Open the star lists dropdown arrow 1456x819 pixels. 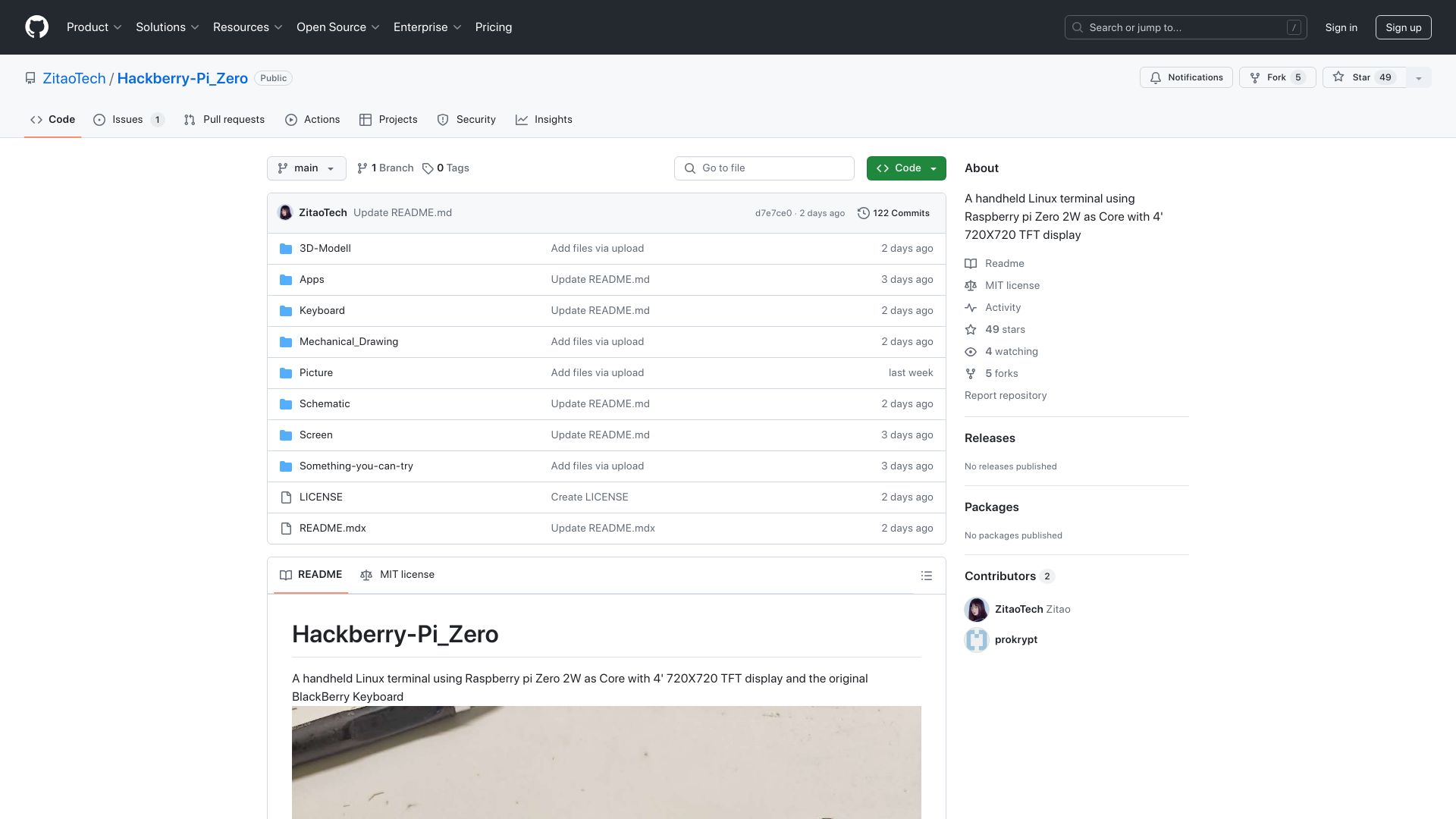pos(1419,77)
